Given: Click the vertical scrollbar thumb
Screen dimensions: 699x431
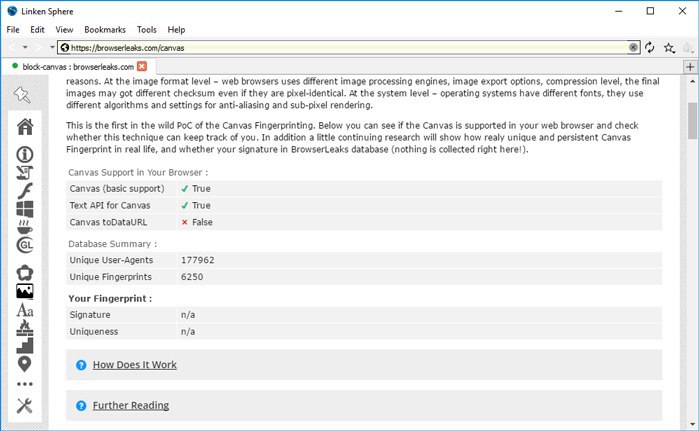Looking at the screenshot, I should (692, 120).
